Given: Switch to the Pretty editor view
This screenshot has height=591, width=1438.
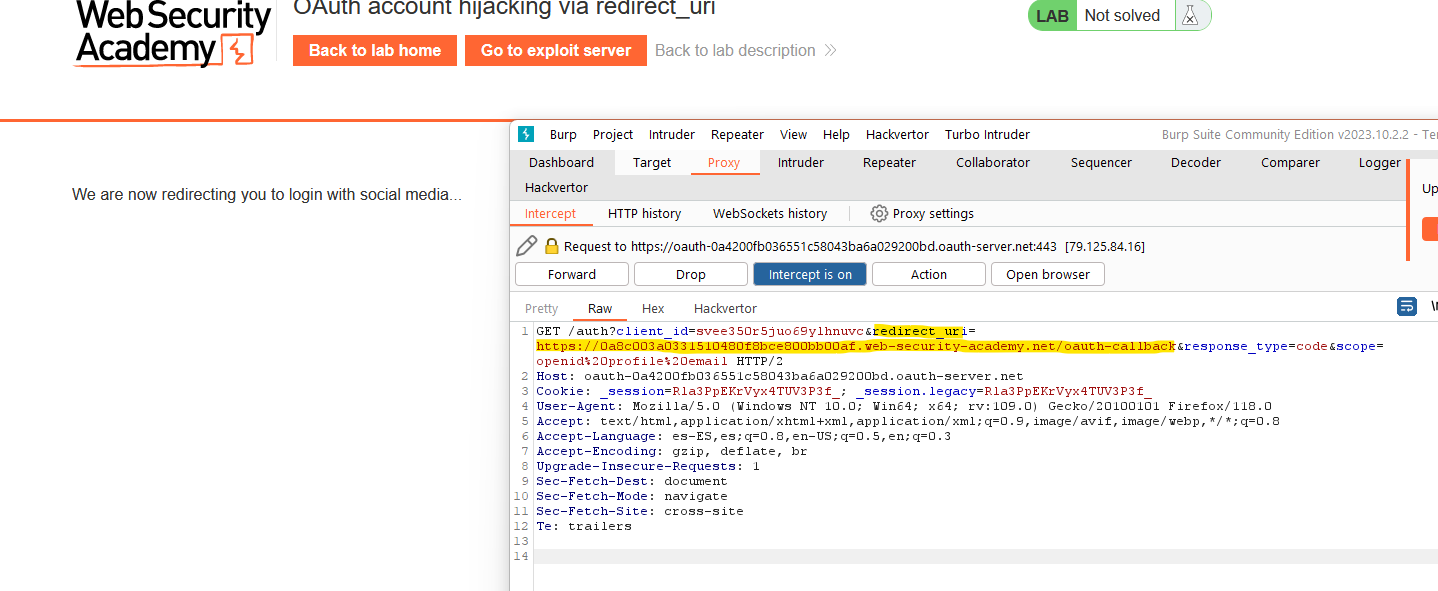Looking at the screenshot, I should [541, 308].
